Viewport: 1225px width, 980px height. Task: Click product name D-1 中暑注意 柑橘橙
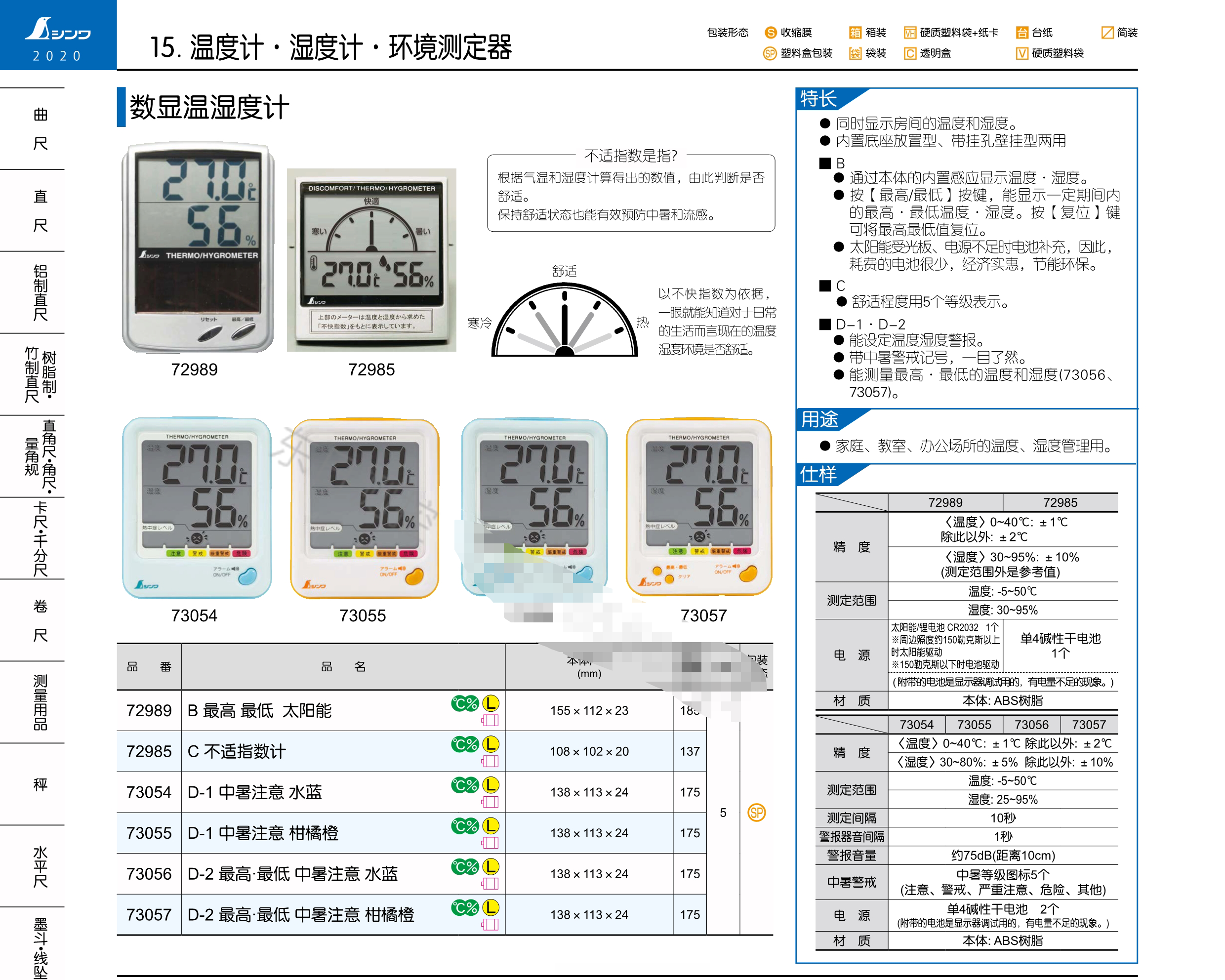(x=262, y=833)
